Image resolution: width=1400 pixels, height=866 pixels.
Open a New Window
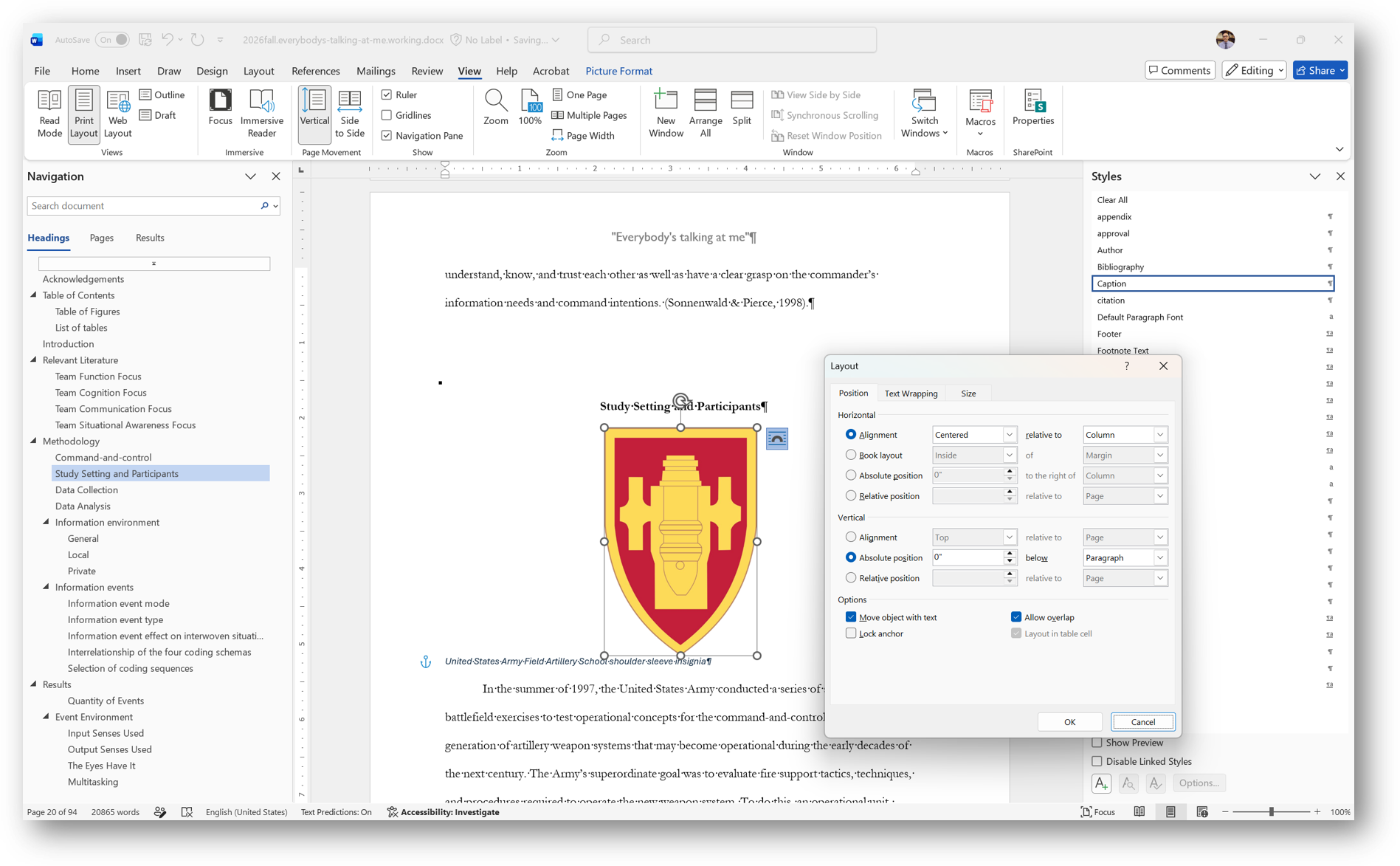click(x=666, y=113)
